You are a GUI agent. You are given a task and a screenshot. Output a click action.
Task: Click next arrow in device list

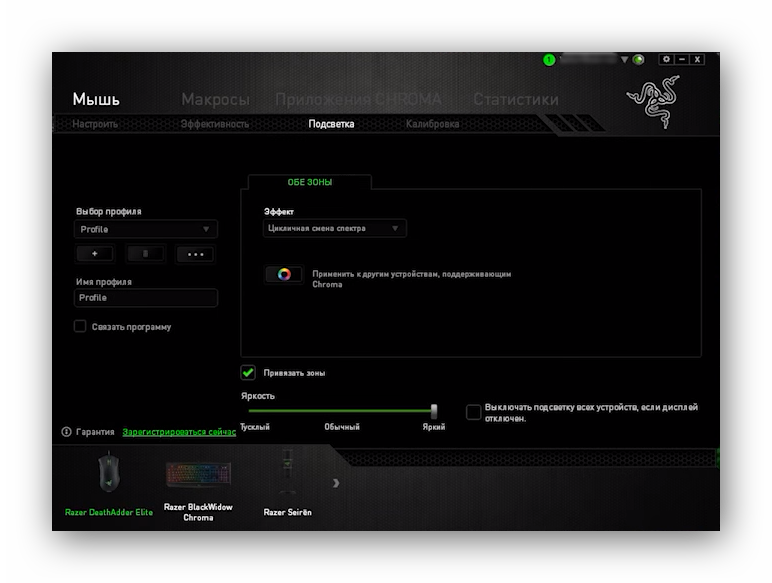pyautogui.click(x=336, y=483)
